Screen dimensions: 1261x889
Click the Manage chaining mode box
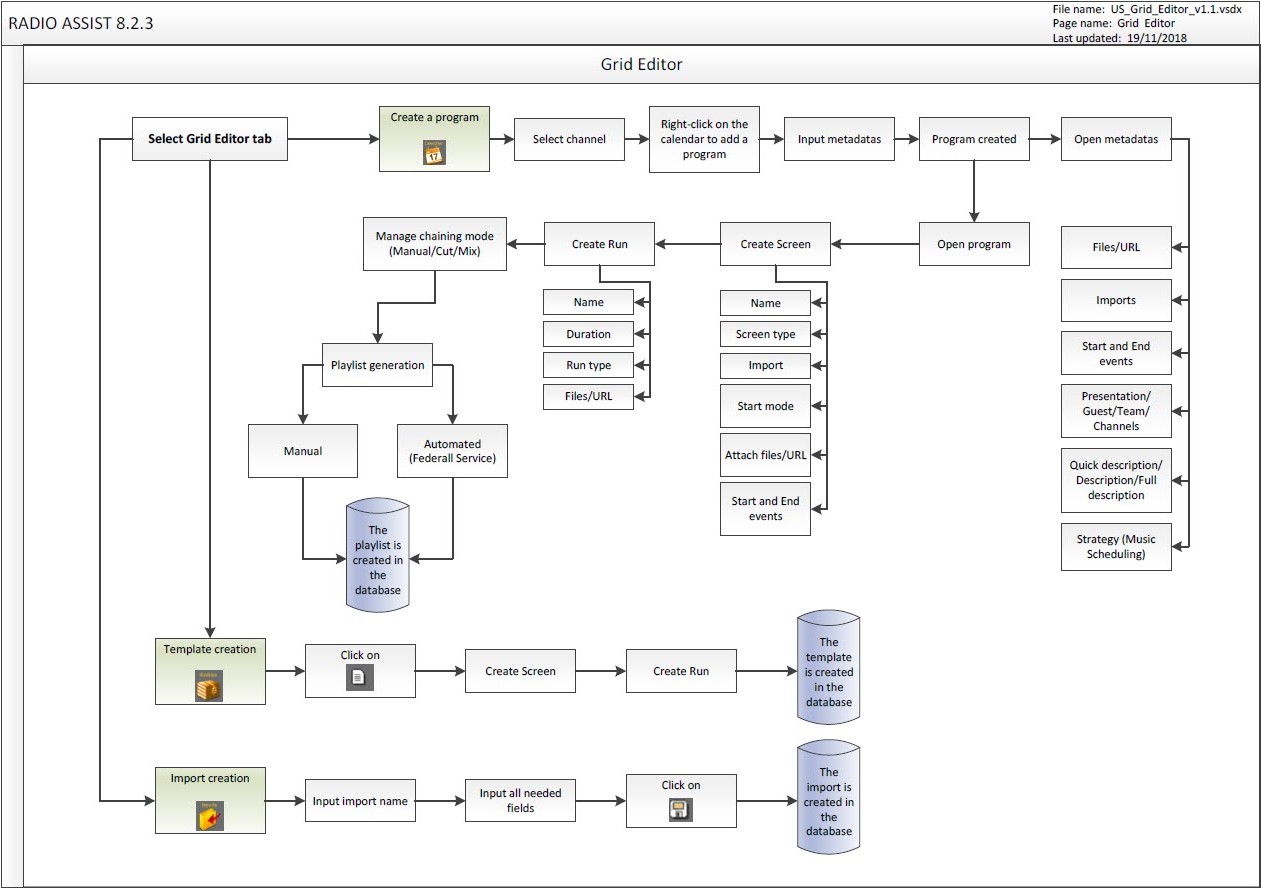coord(434,244)
